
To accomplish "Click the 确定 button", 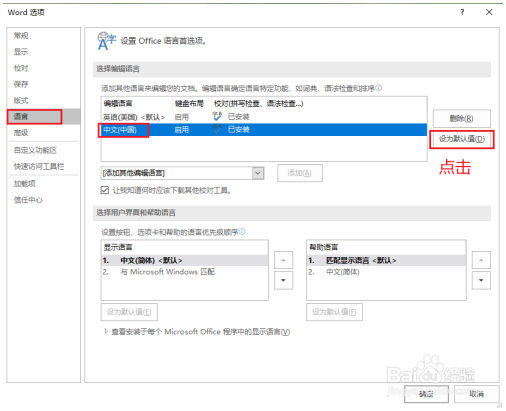I will [x=426, y=394].
